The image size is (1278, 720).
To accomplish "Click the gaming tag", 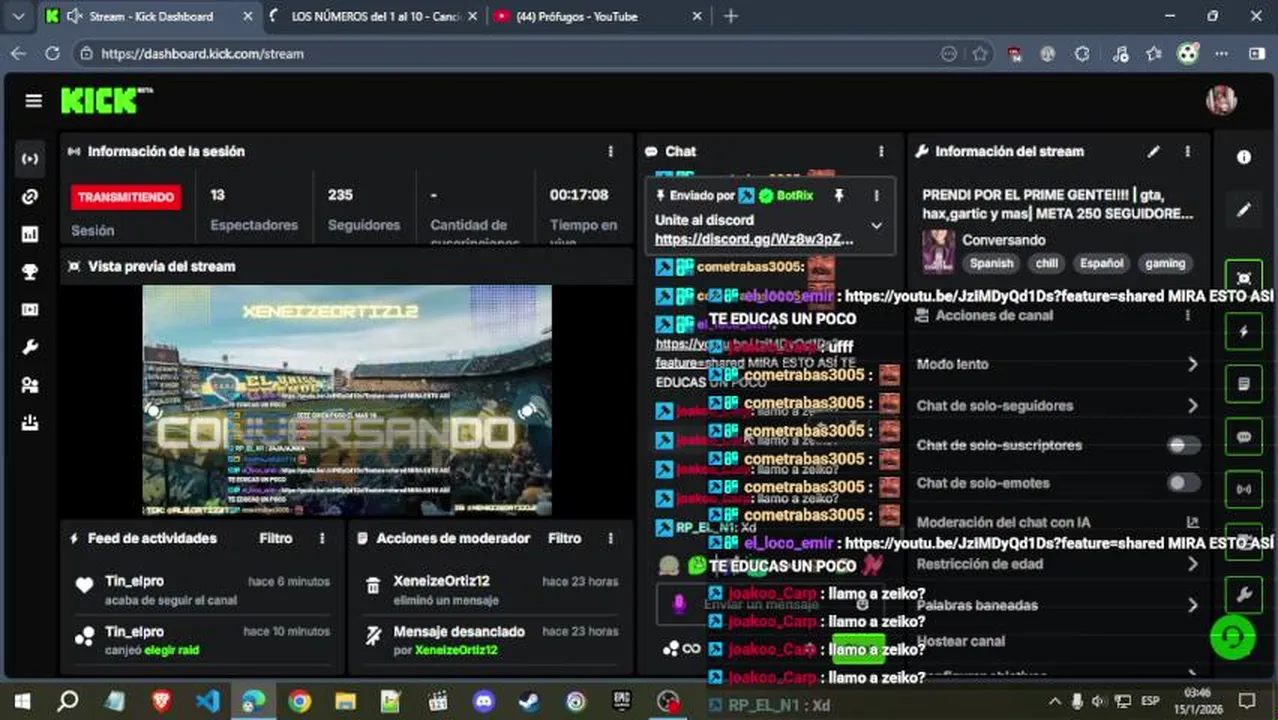I will 1165,263.
